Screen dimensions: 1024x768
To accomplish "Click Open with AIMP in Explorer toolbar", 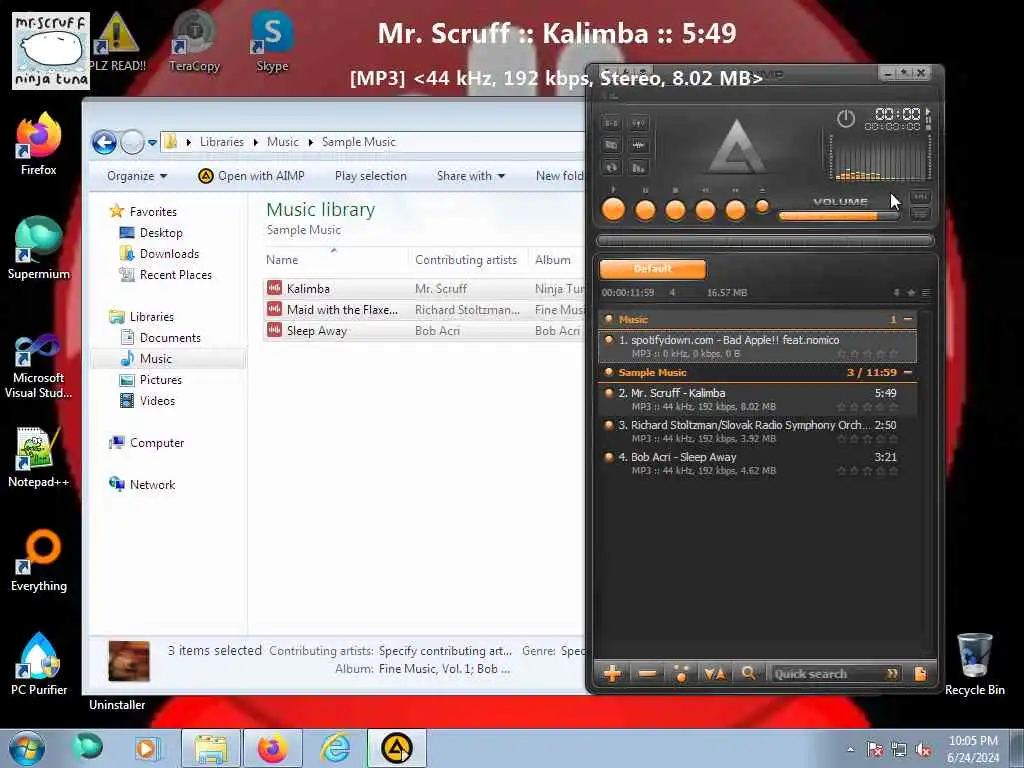I will pos(251,176).
